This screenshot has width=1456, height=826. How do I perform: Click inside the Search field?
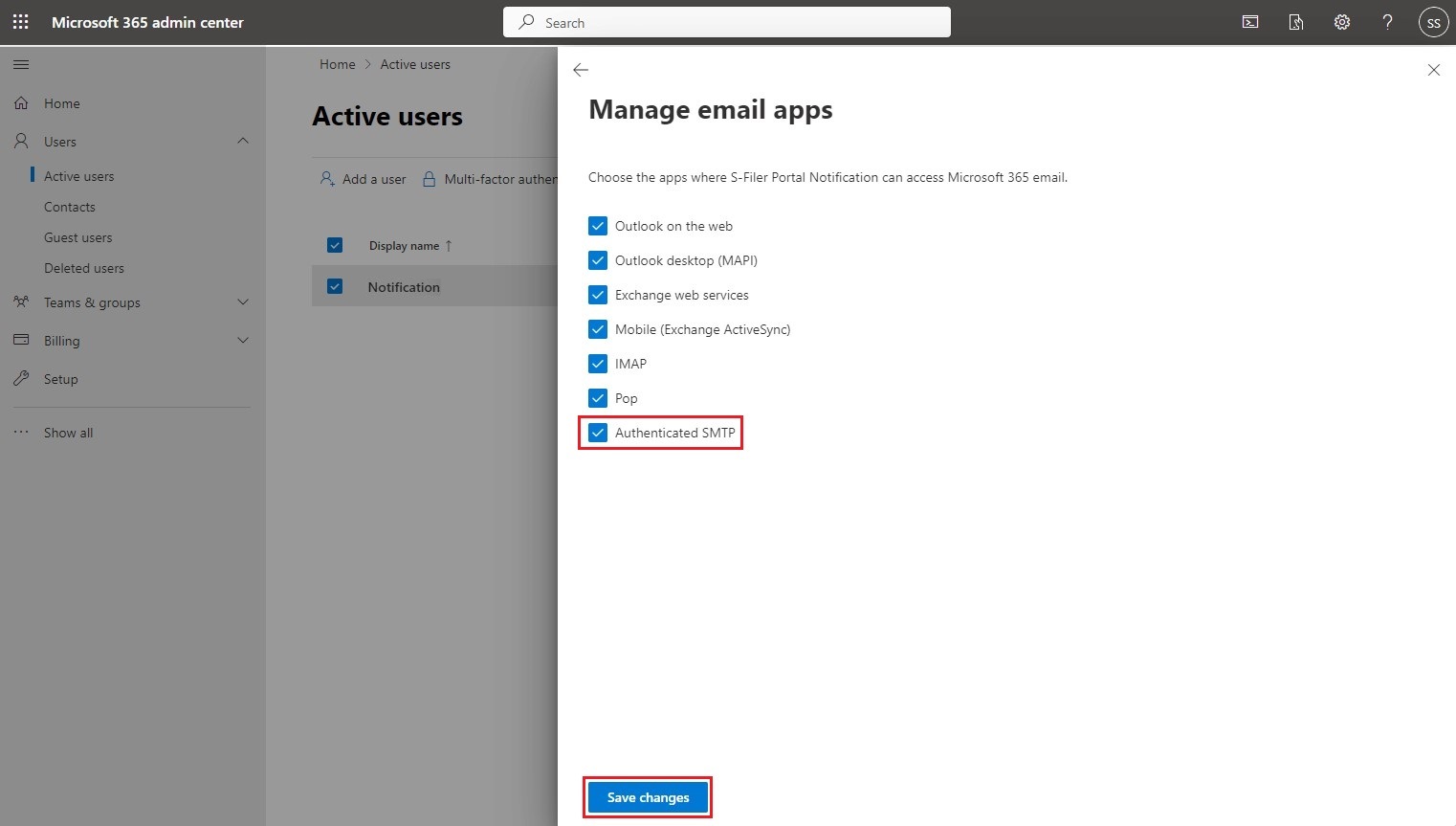(x=726, y=21)
